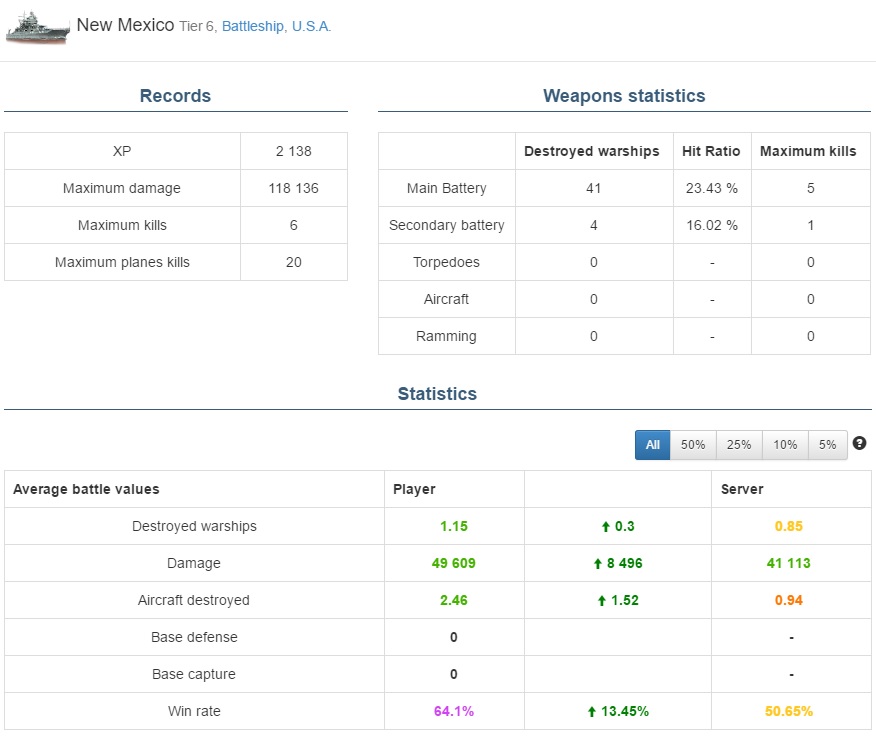The image size is (876, 739).
Task: Click the Win rate up arrow icon
Action: [592, 712]
